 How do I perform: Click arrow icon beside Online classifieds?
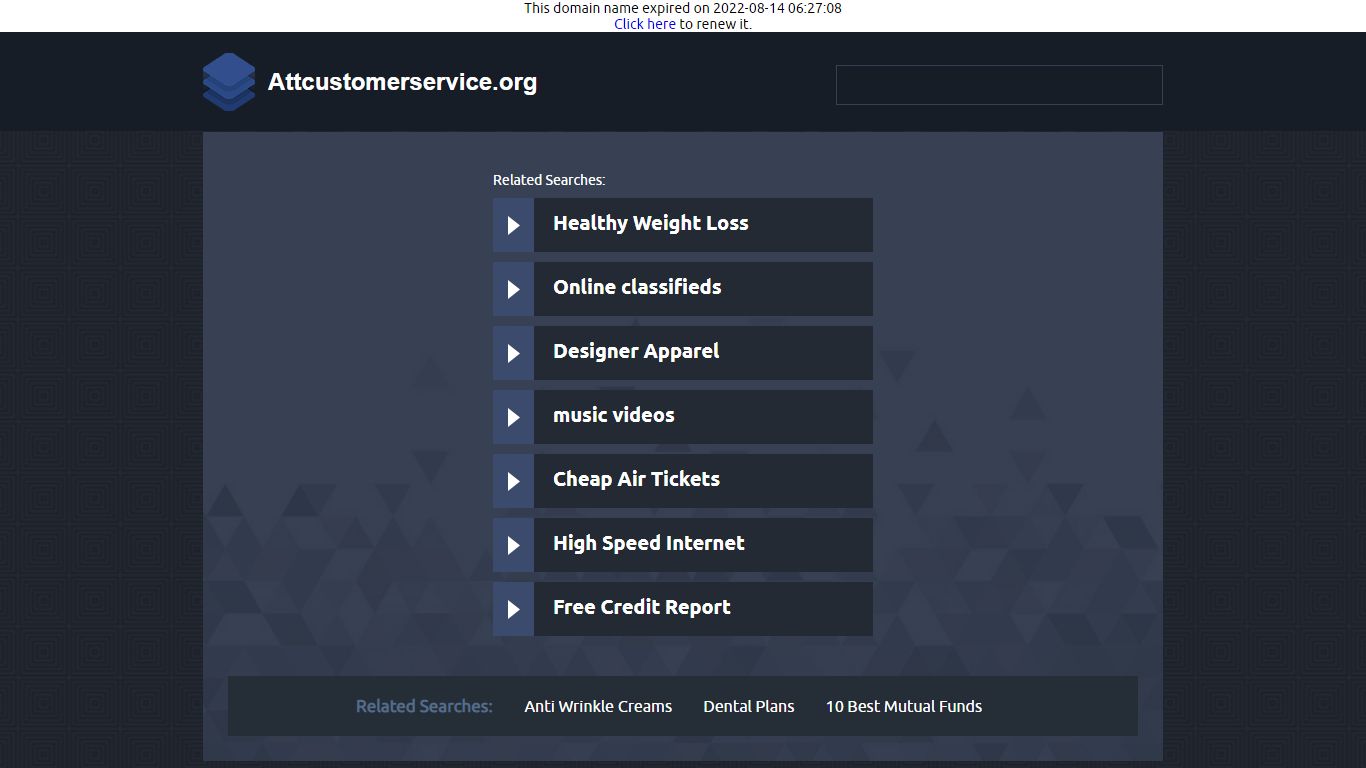click(513, 289)
